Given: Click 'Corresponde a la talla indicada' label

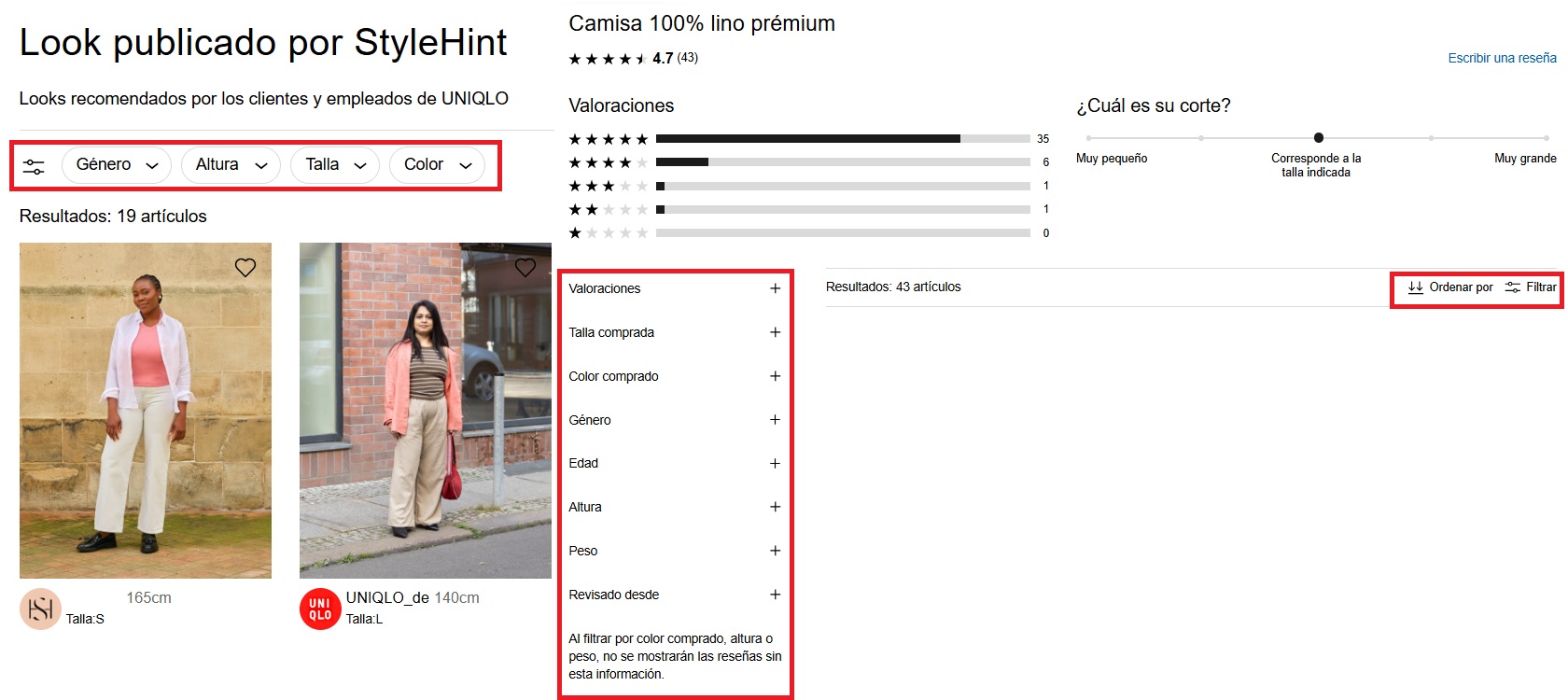Looking at the screenshot, I should [1316, 165].
